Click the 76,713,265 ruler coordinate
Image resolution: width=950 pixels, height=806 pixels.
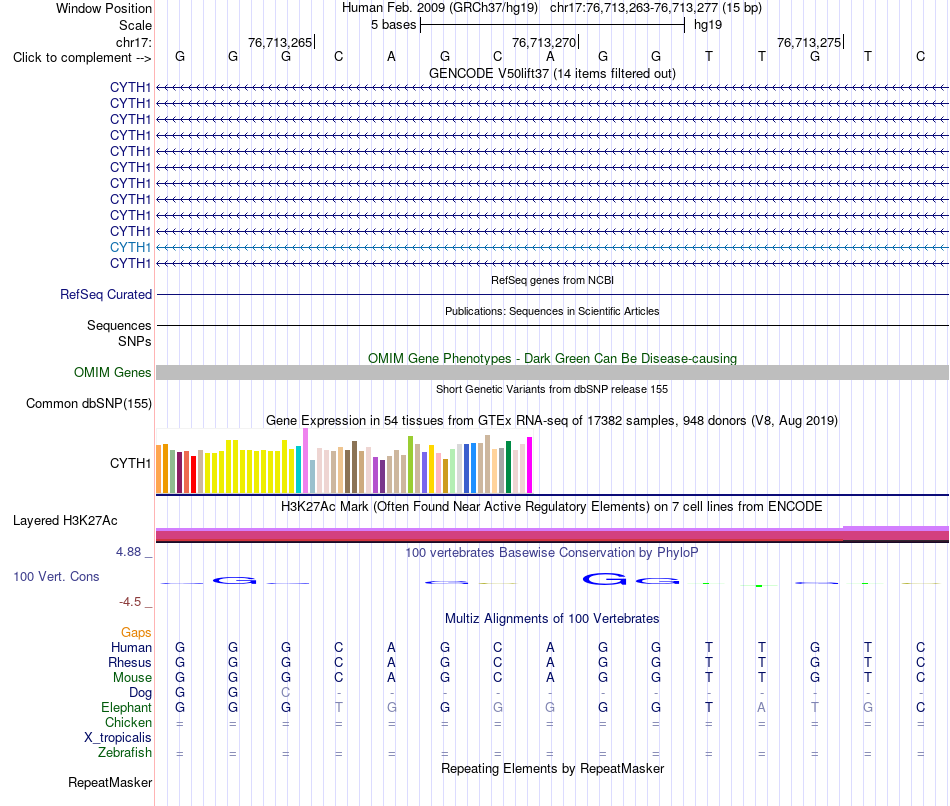pyautogui.click(x=280, y=42)
